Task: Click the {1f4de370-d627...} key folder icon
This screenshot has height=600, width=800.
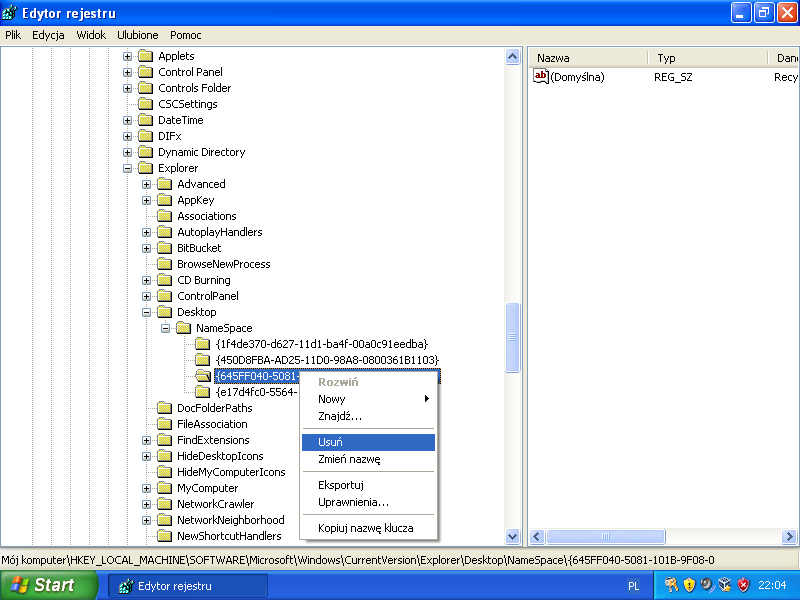Action: click(203, 344)
